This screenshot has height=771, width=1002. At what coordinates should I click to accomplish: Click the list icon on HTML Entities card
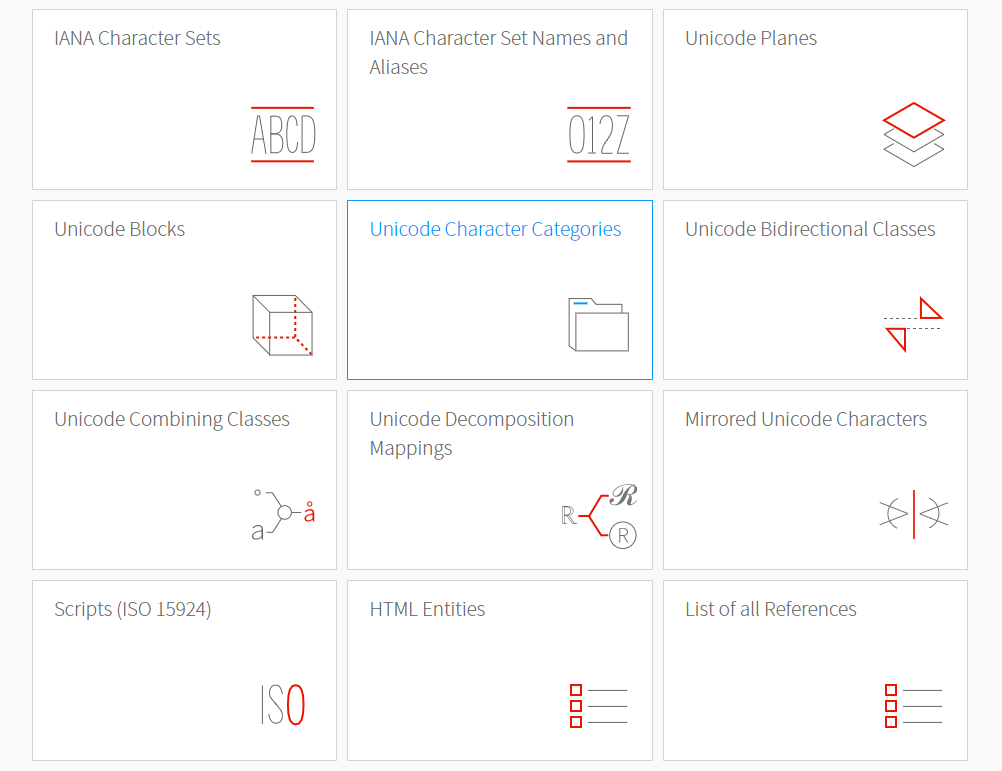(598, 705)
